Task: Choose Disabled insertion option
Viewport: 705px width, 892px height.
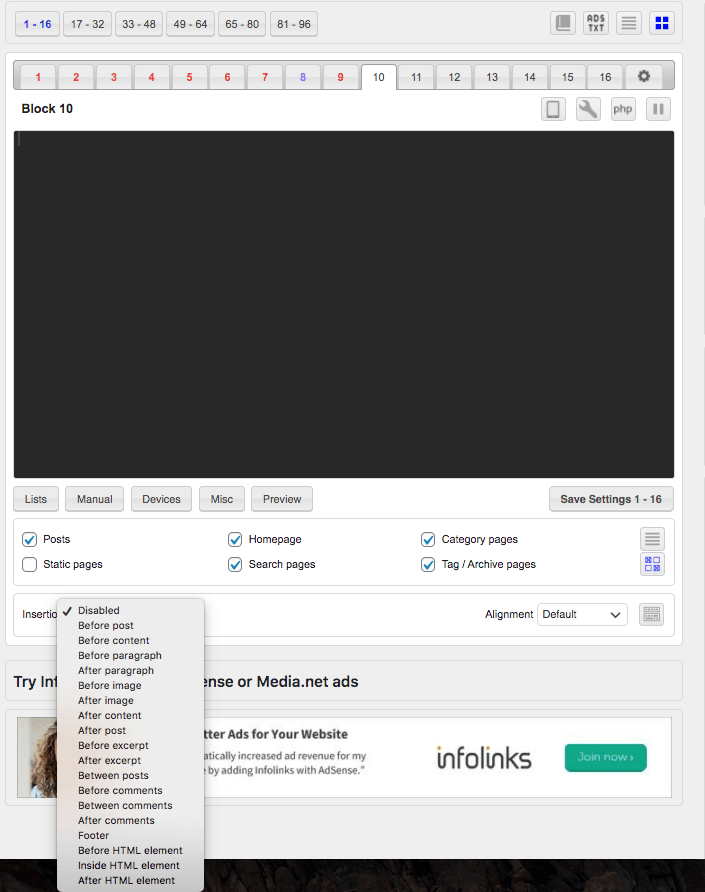Action: (130, 610)
